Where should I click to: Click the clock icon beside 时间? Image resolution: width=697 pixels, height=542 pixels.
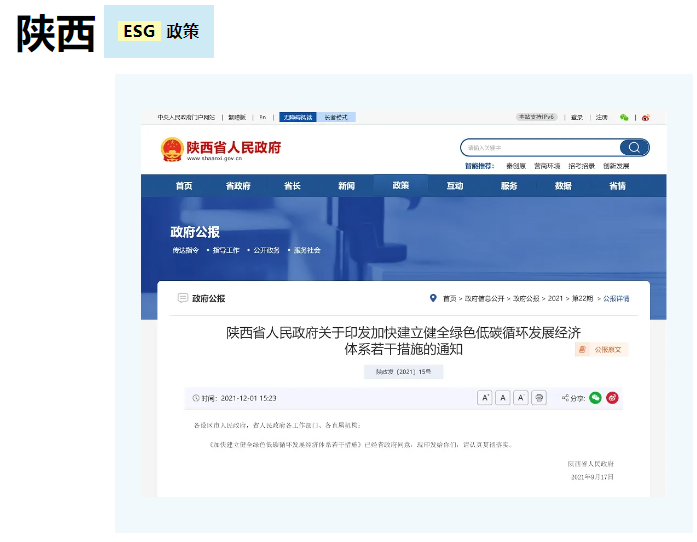[x=196, y=398]
